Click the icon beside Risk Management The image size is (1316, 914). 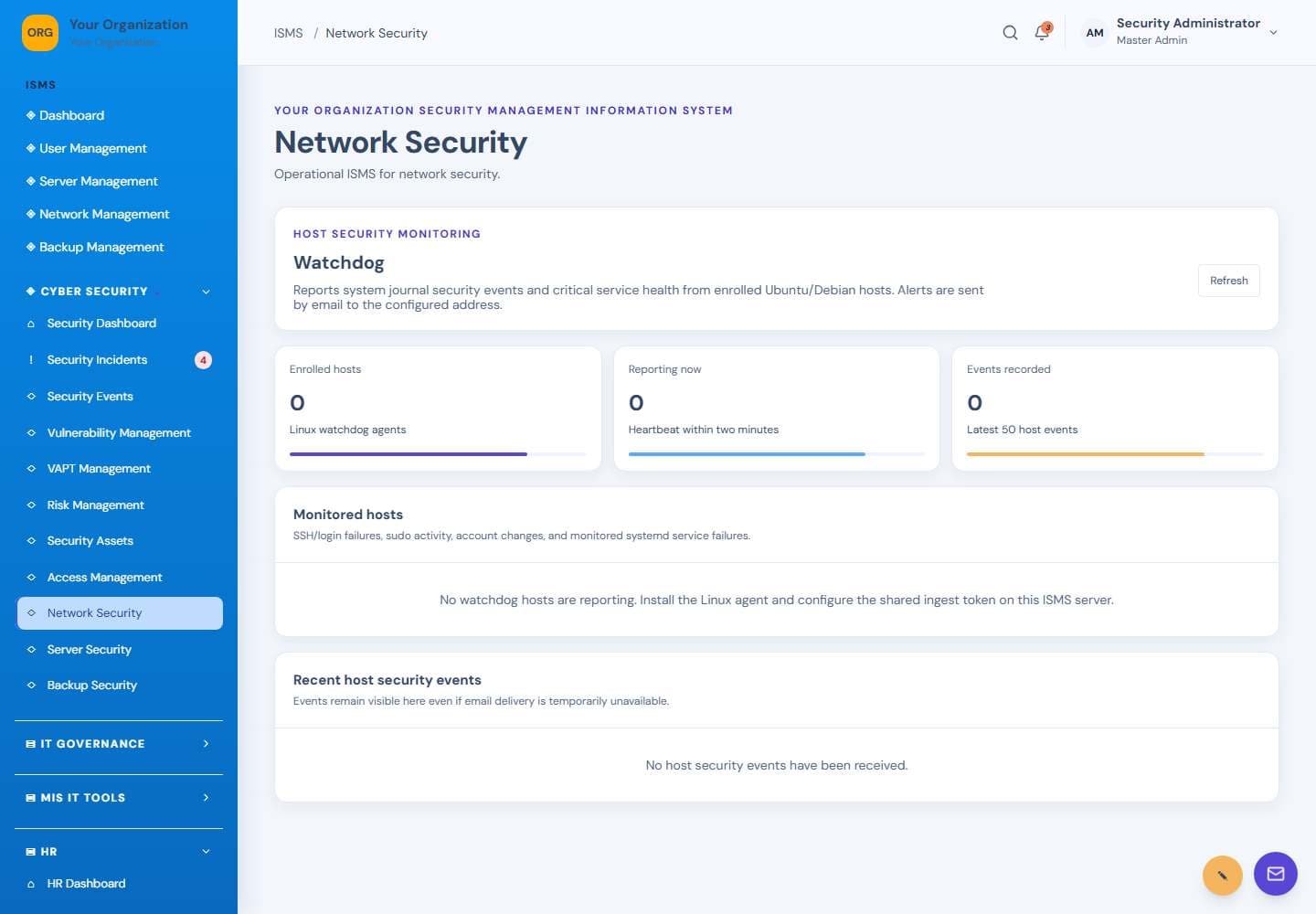pos(31,505)
